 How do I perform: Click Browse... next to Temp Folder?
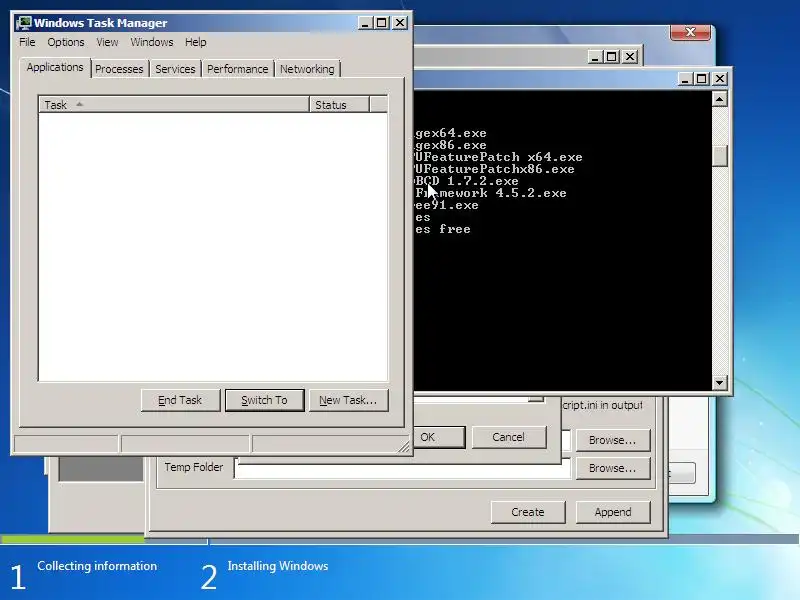click(x=613, y=468)
